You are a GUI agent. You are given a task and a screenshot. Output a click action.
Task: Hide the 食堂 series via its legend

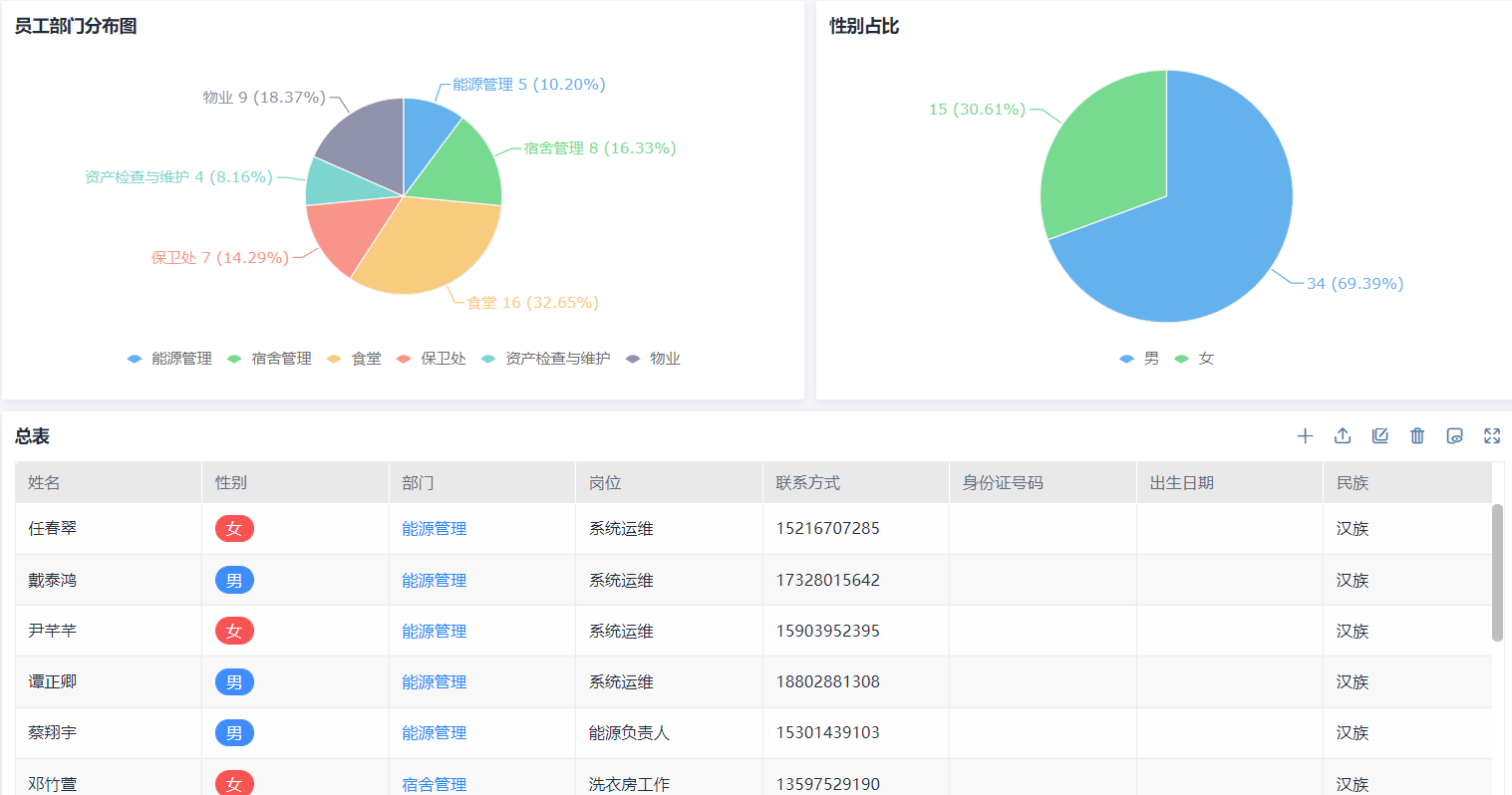point(355,359)
